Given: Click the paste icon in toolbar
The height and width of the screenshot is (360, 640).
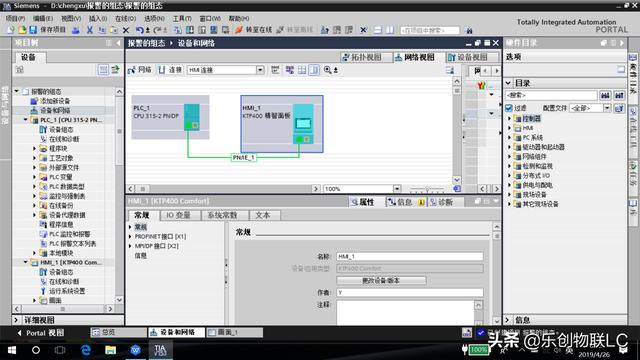Looking at the screenshot, I should point(113,30).
